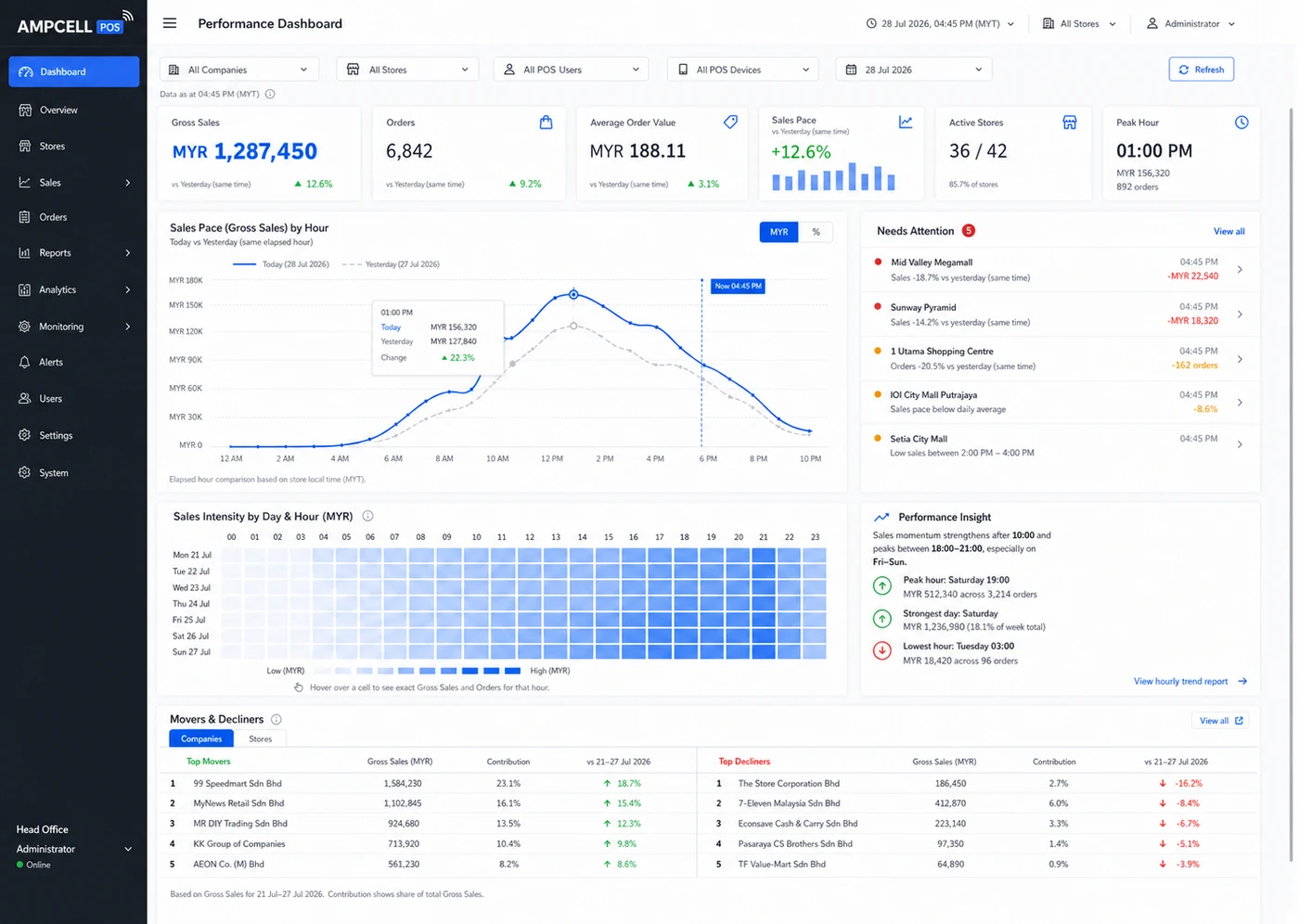Select the Companies tab
The height and width of the screenshot is (924, 1299).
point(201,738)
